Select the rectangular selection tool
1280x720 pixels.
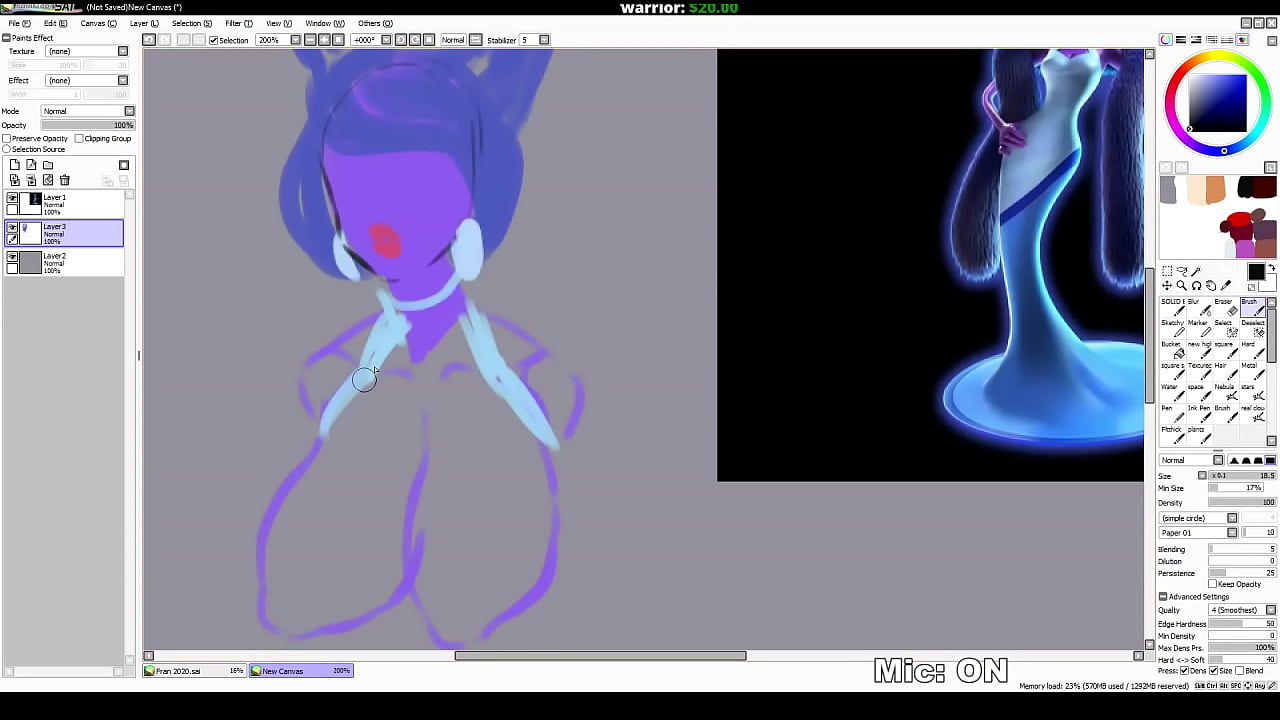point(1167,271)
